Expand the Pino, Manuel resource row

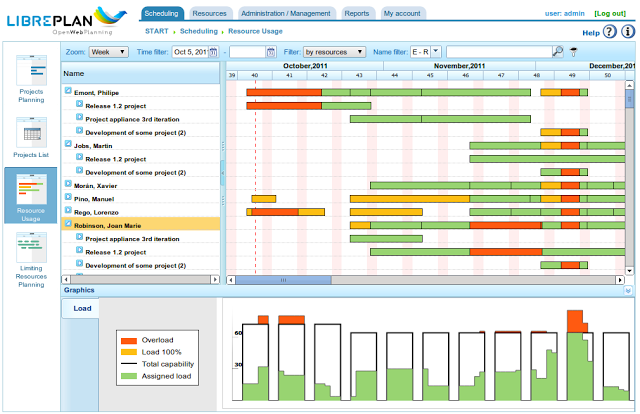click(68, 198)
